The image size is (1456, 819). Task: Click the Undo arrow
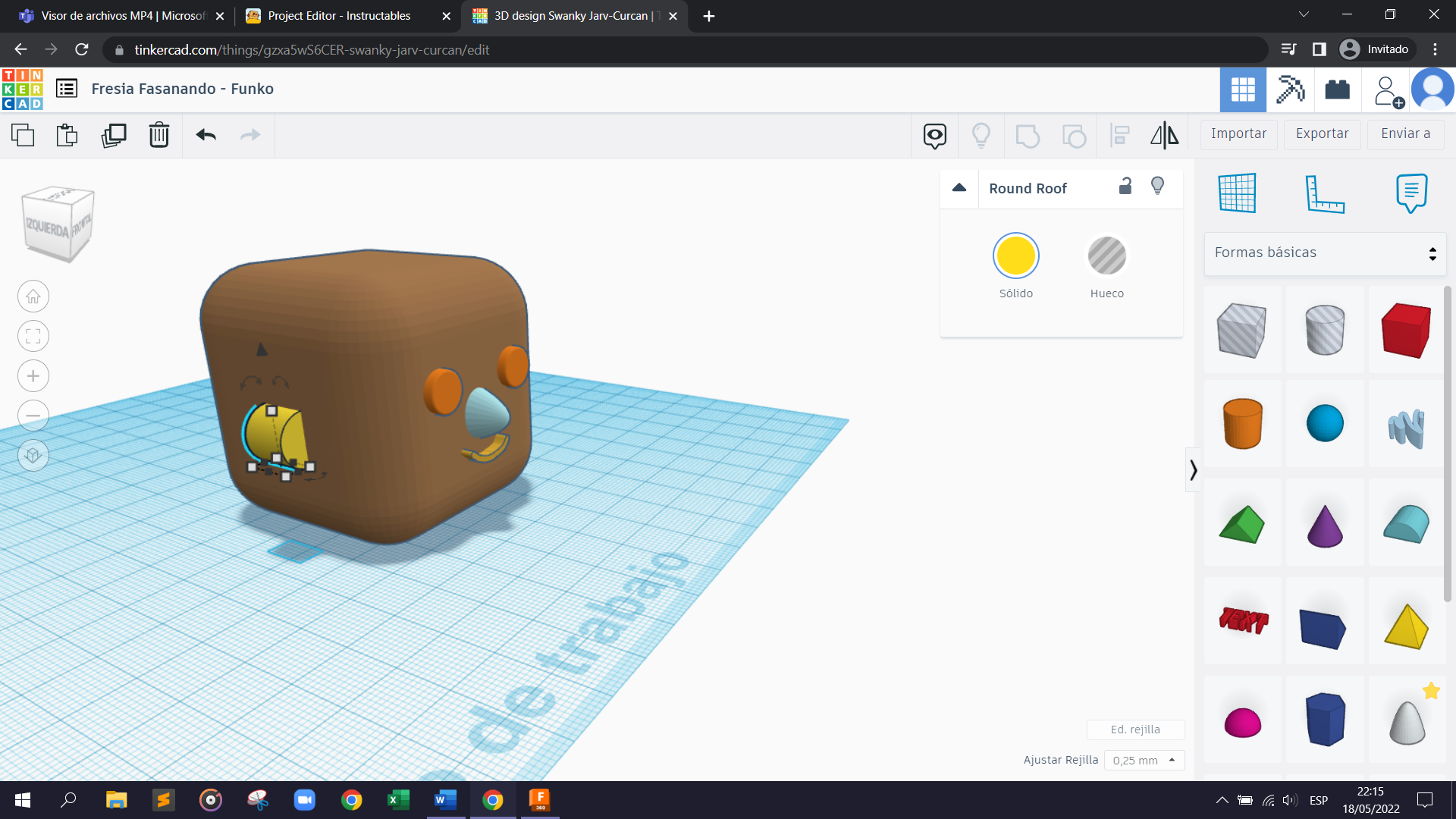pos(206,135)
